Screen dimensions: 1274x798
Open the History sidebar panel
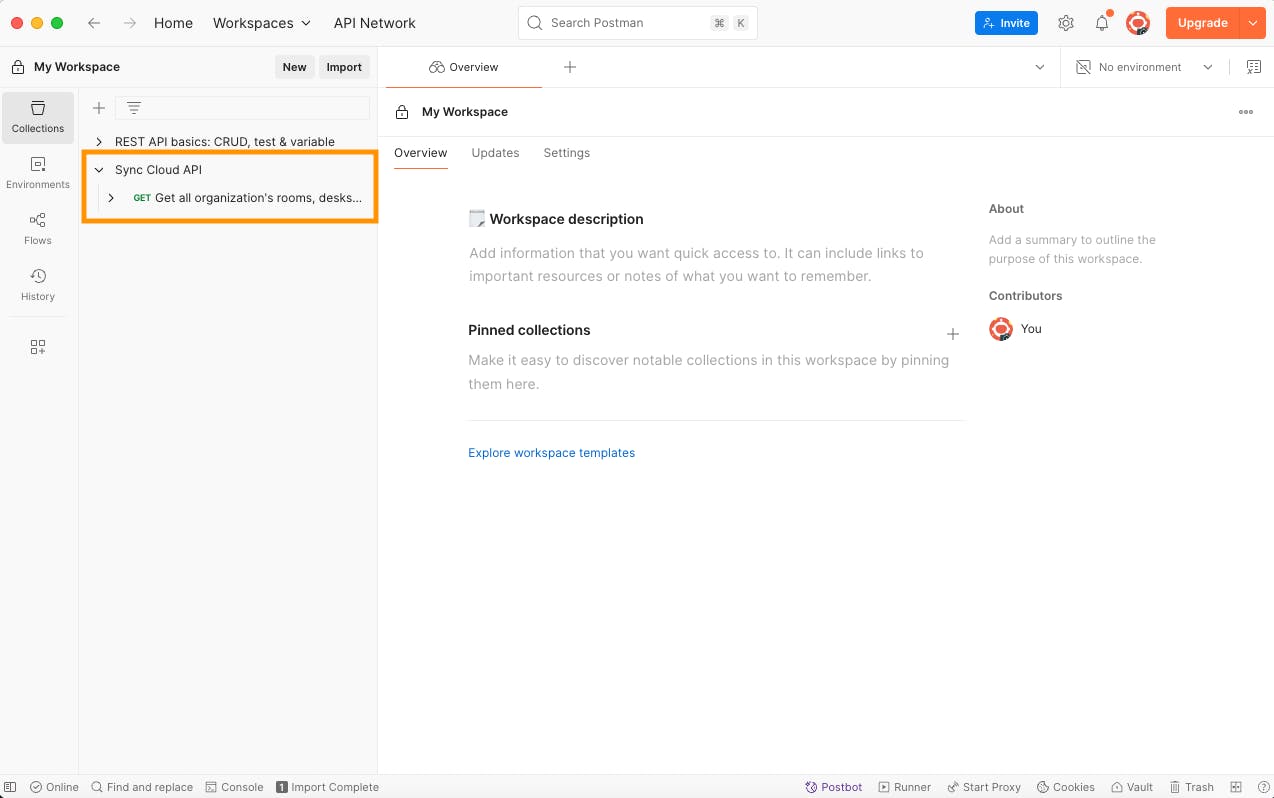click(x=38, y=285)
